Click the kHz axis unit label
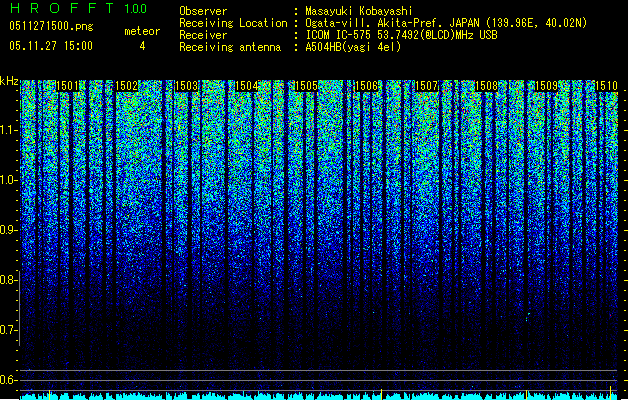 9,81
